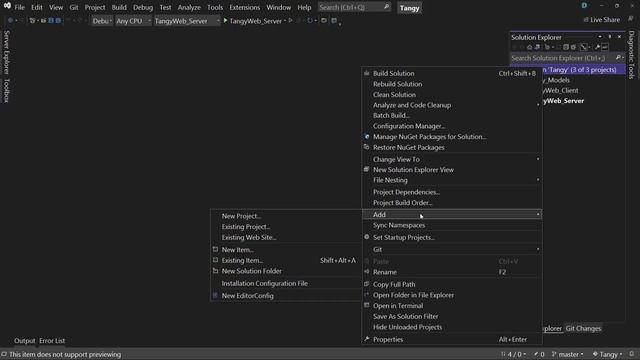Expand the Analyze and Code Cleanup submenu
The width and height of the screenshot is (640, 360).
(x=452, y=105)
